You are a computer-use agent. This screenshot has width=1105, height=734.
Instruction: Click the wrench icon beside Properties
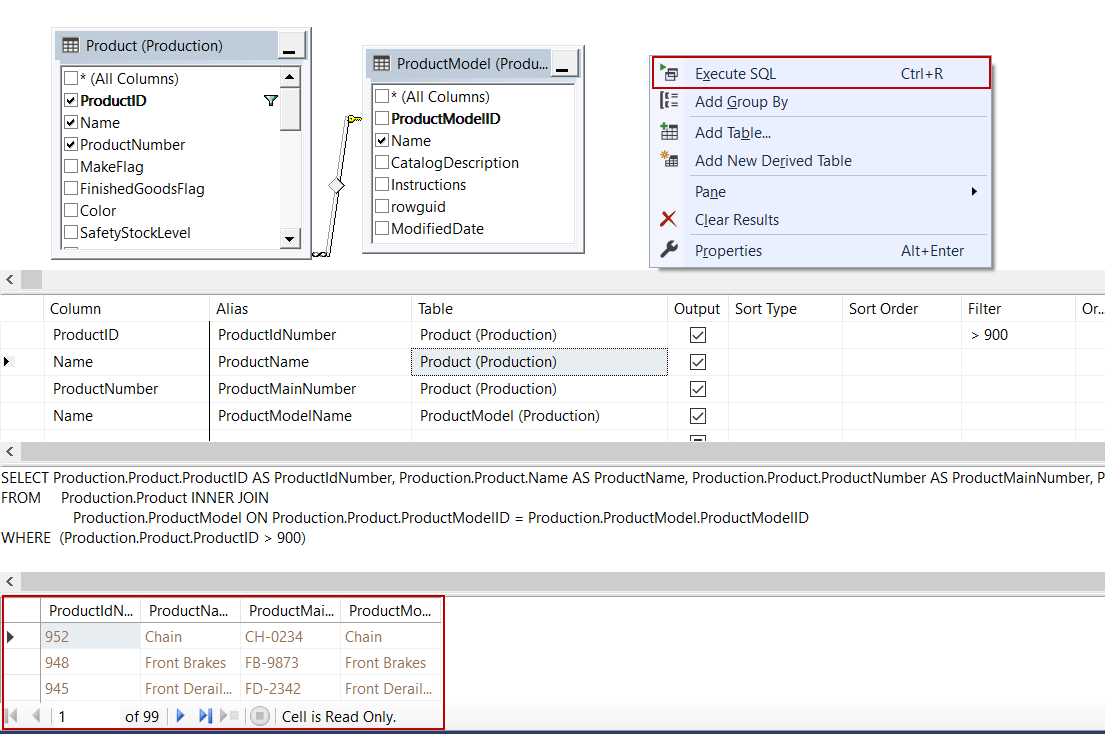(671, 250)
